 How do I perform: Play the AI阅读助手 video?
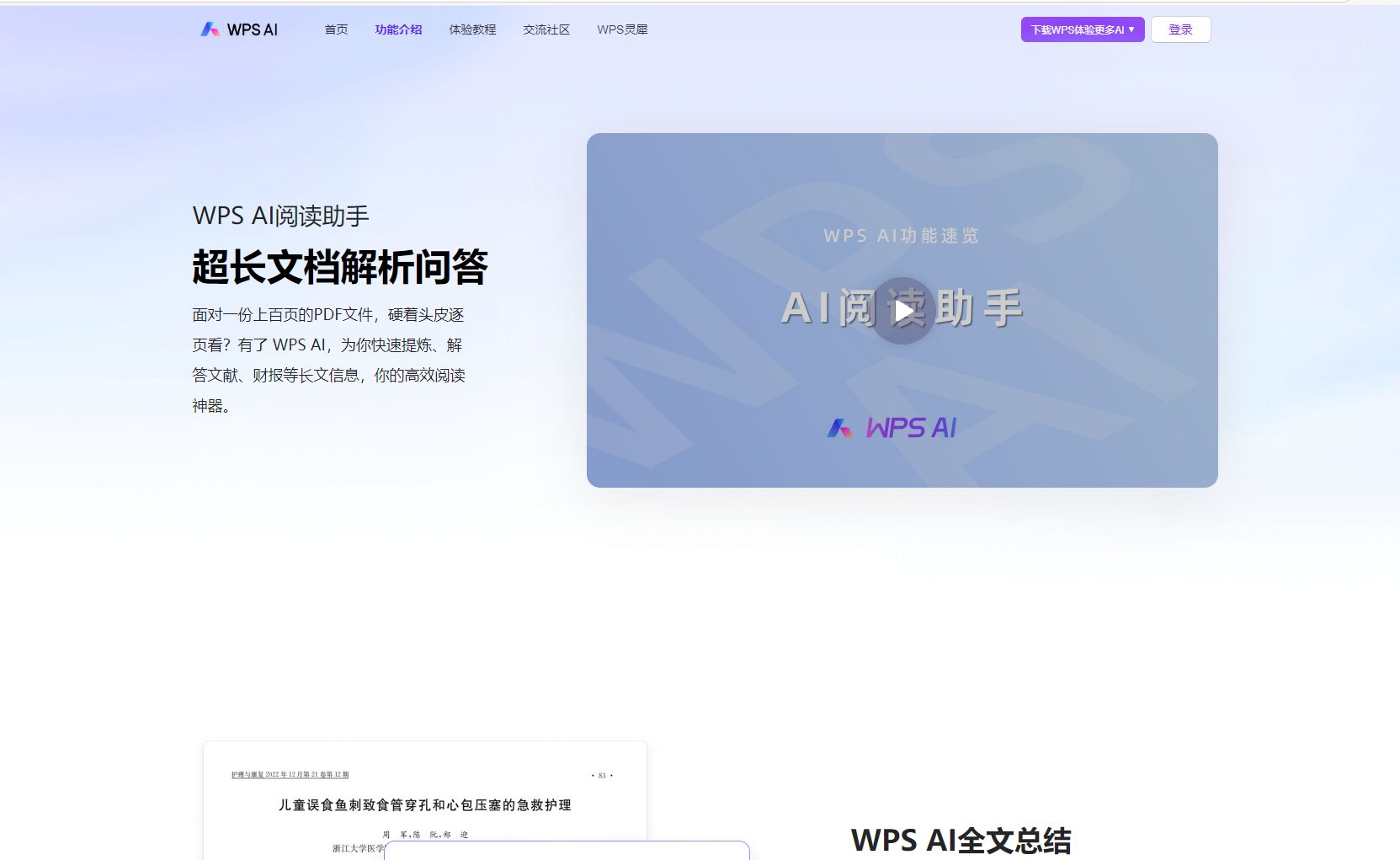click(902, 311)
